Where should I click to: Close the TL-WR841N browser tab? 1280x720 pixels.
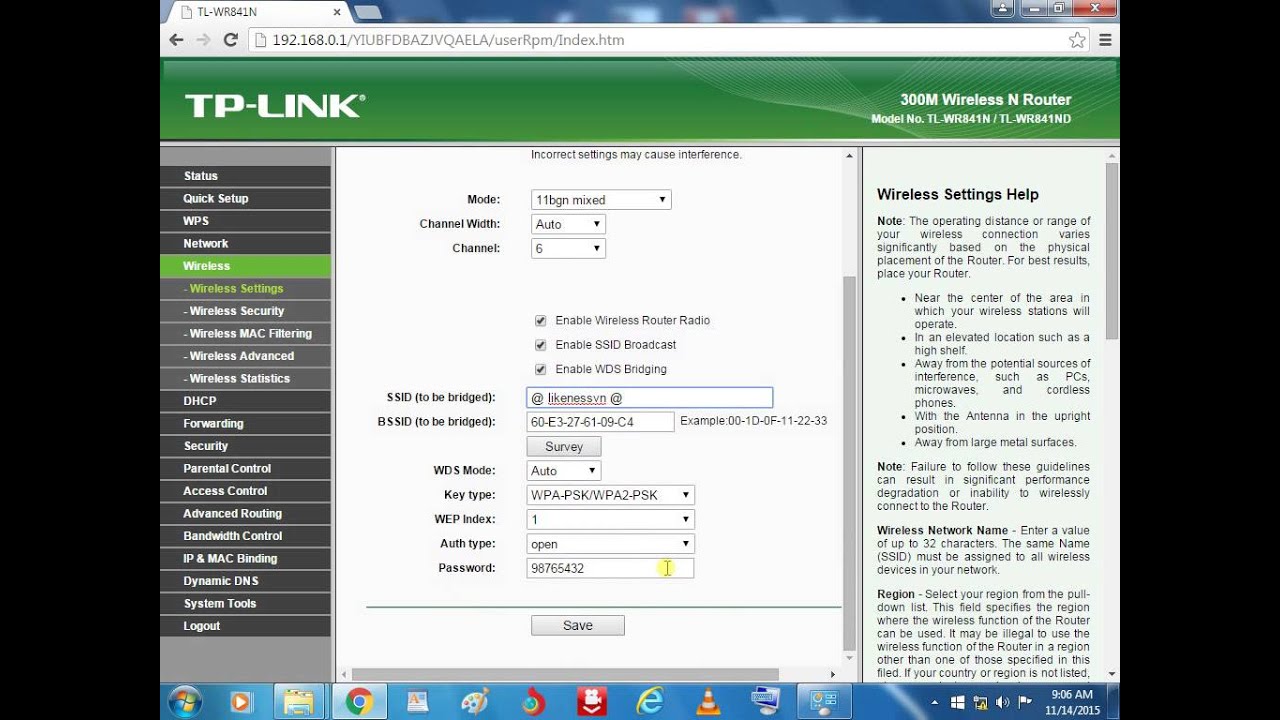337,12
